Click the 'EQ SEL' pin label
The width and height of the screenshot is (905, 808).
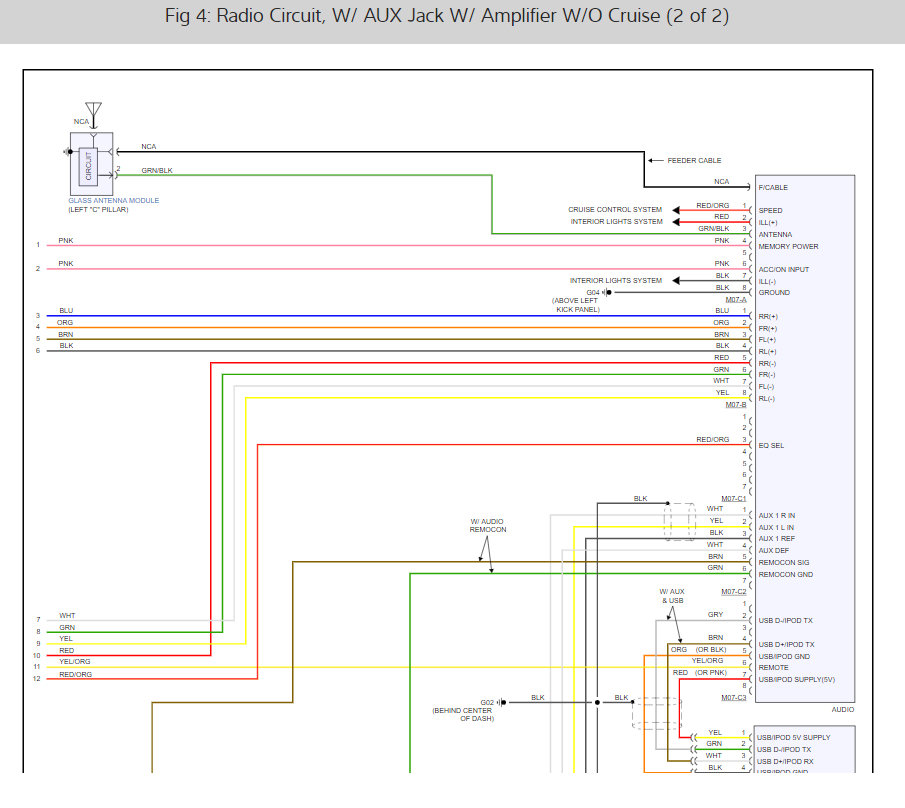click(771, 446)
